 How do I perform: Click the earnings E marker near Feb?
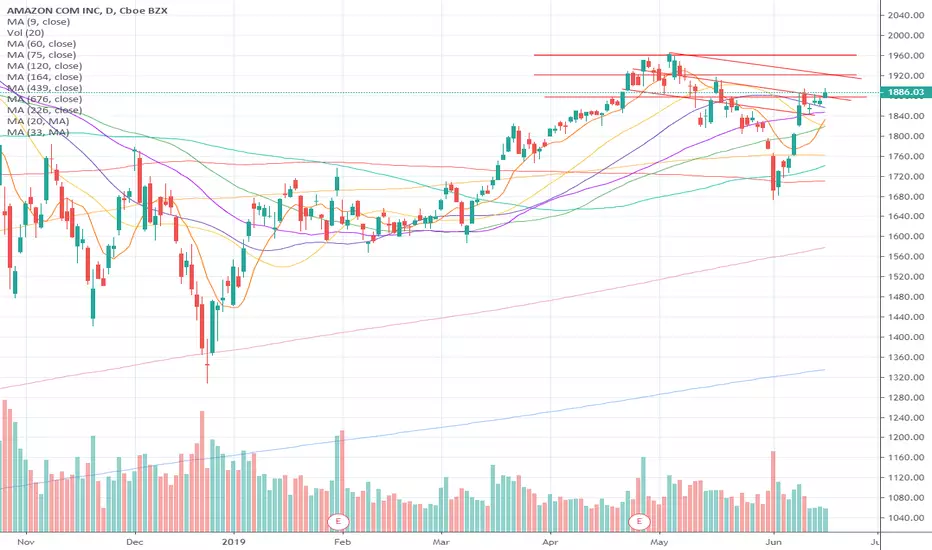(x=338, y=522)
